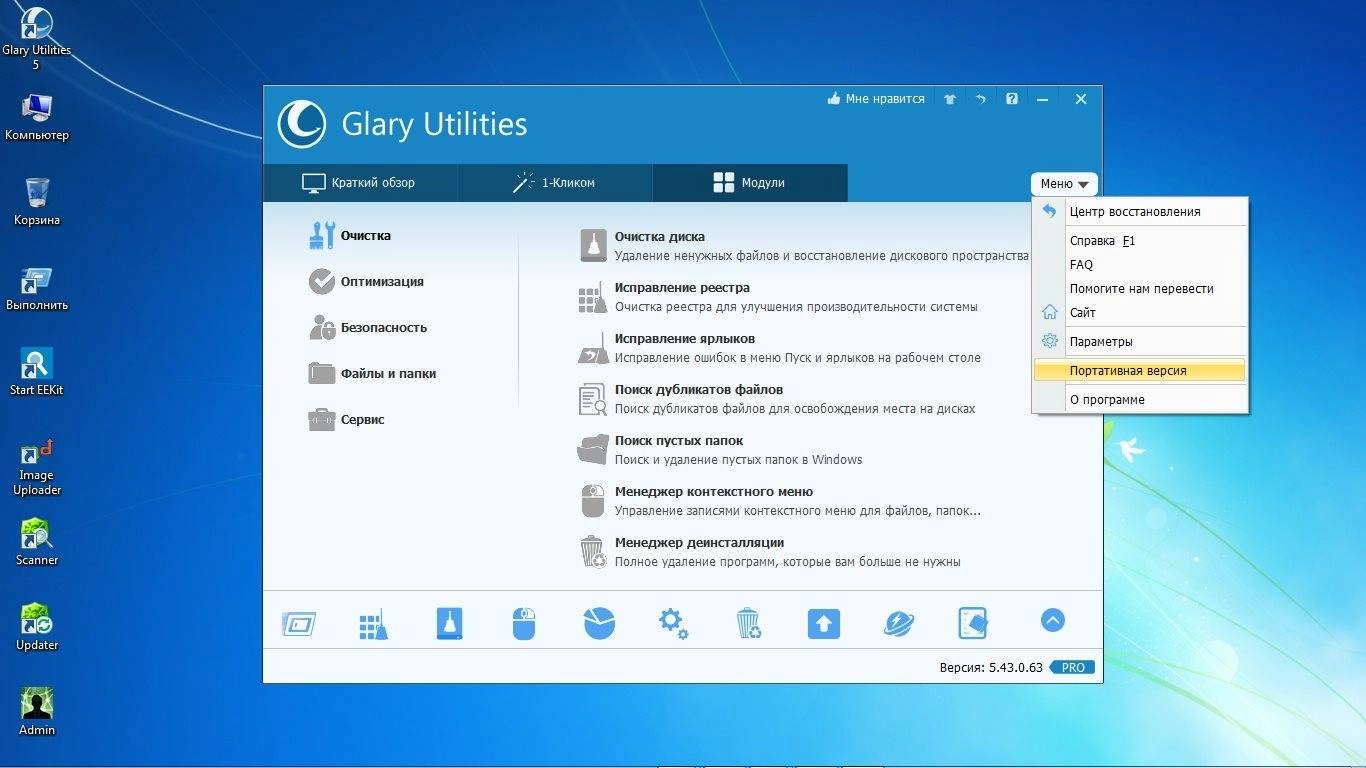Viewport: 1366px width, 768px height.
Task: Choose Помогите нам перевести in the menu
Action: 1141,289
